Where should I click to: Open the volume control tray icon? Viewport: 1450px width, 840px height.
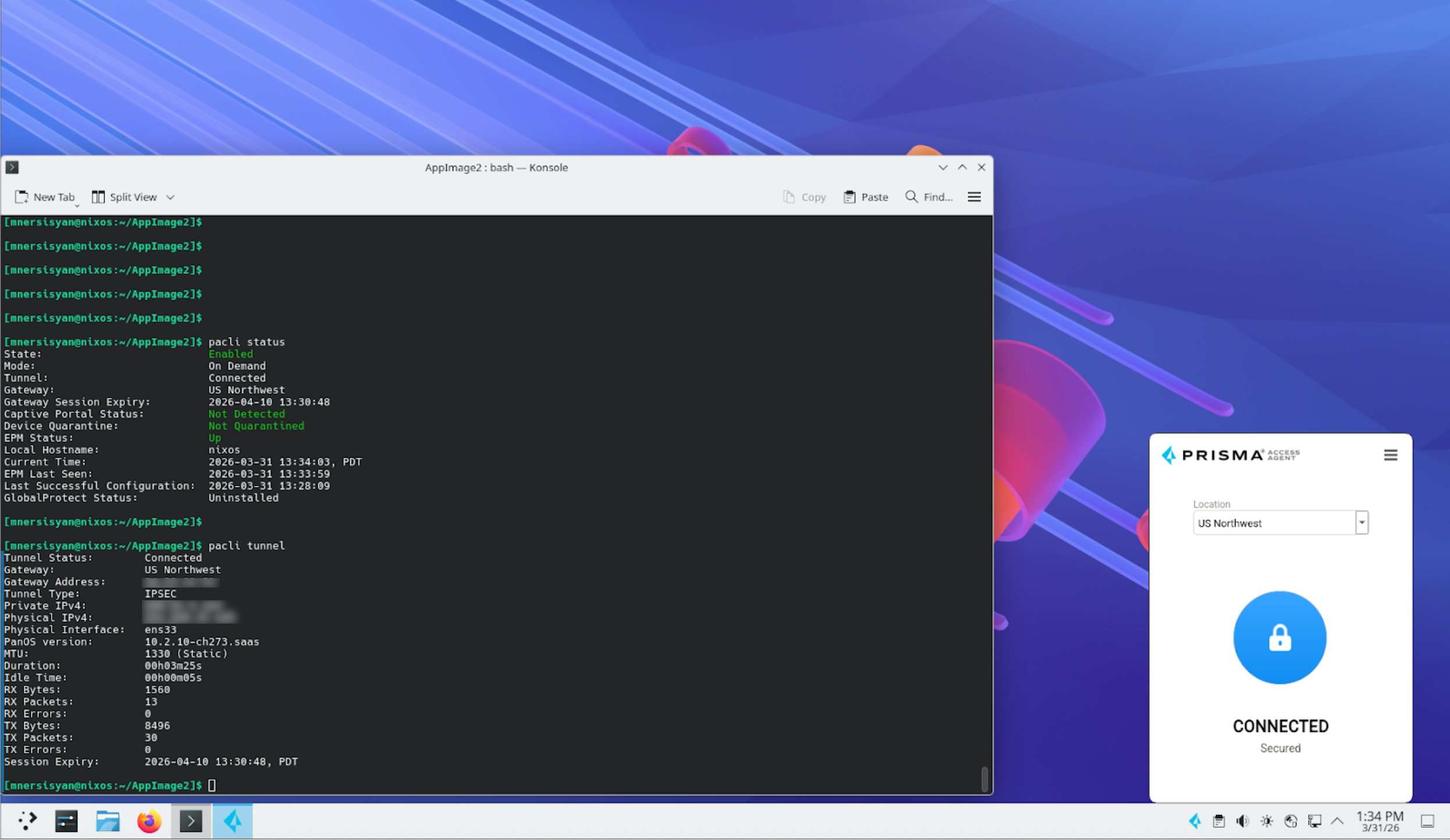(x=1242, y=821)
